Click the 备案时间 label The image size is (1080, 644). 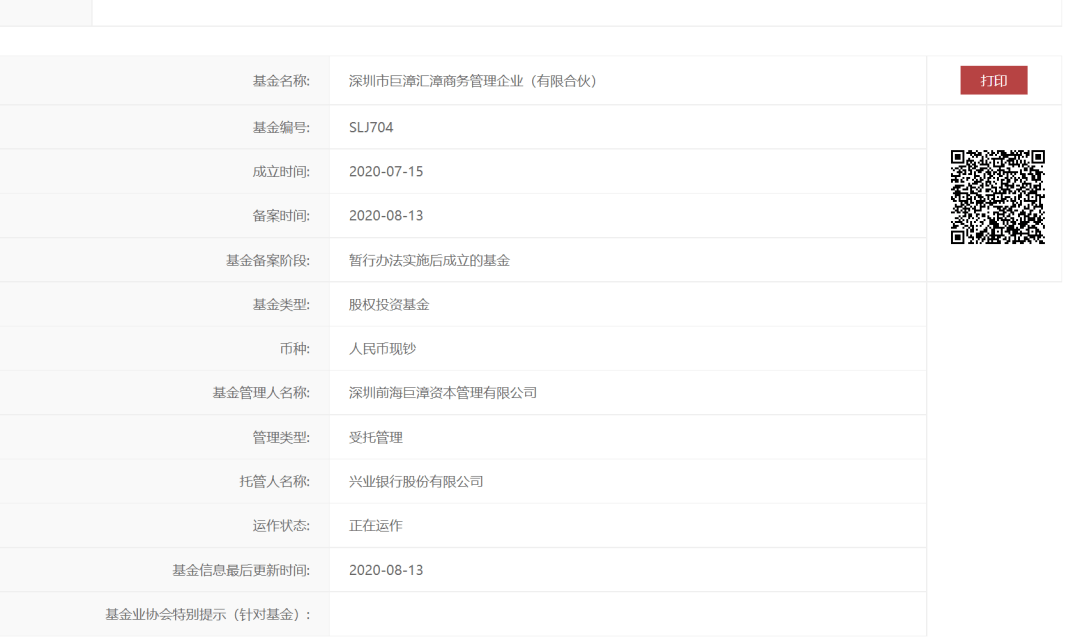281,216
